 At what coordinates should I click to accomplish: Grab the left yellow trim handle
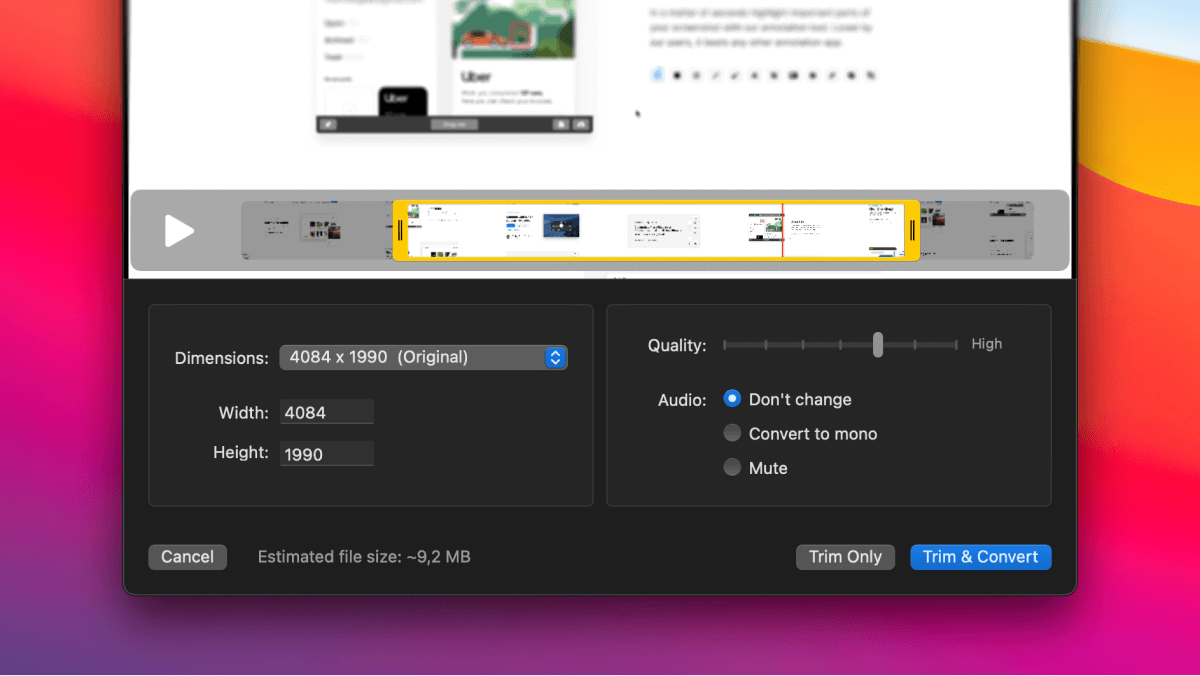click(x=400, y=231)
